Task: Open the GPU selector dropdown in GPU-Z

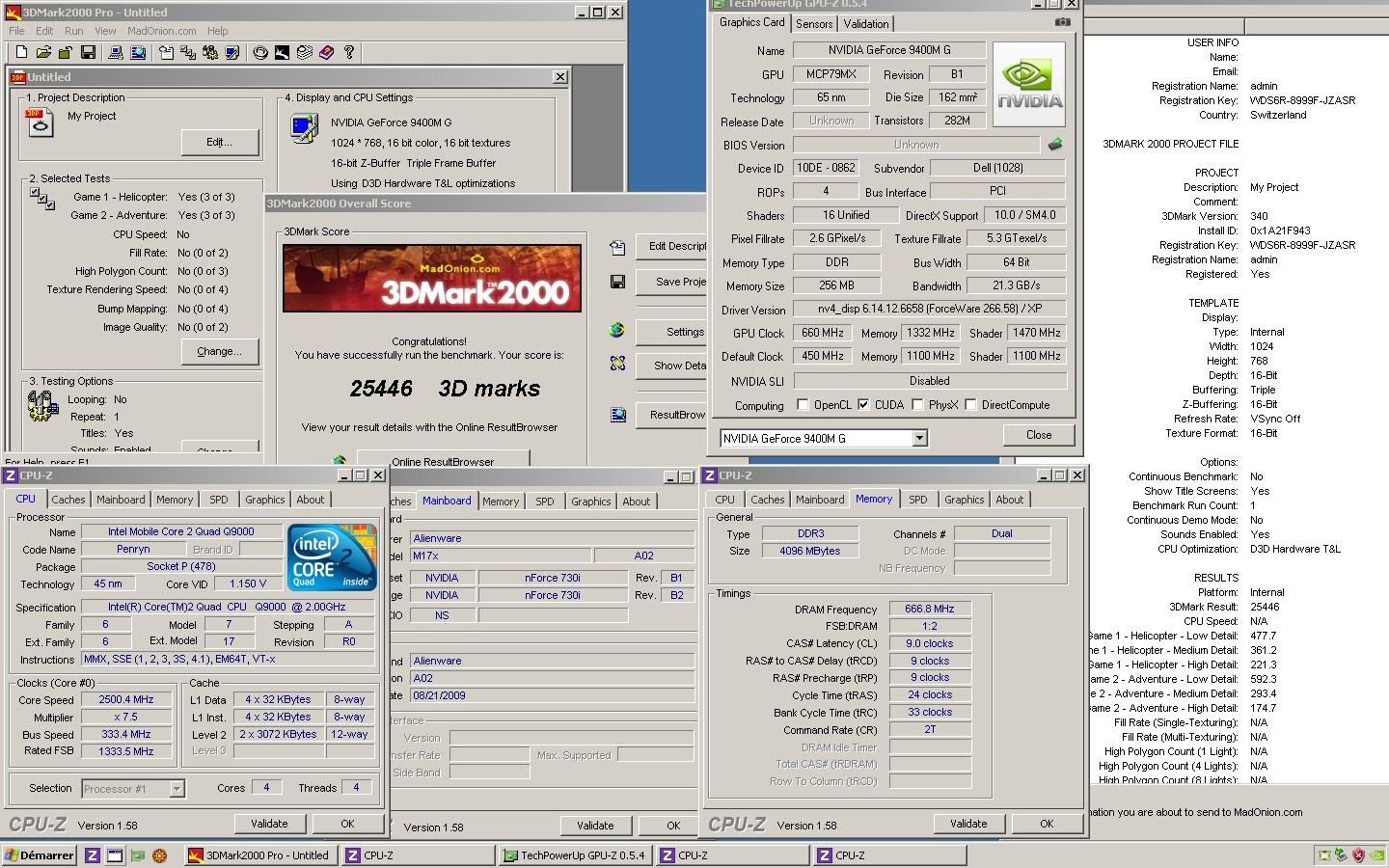Action: pyautogui.click(x=919, y=438)
